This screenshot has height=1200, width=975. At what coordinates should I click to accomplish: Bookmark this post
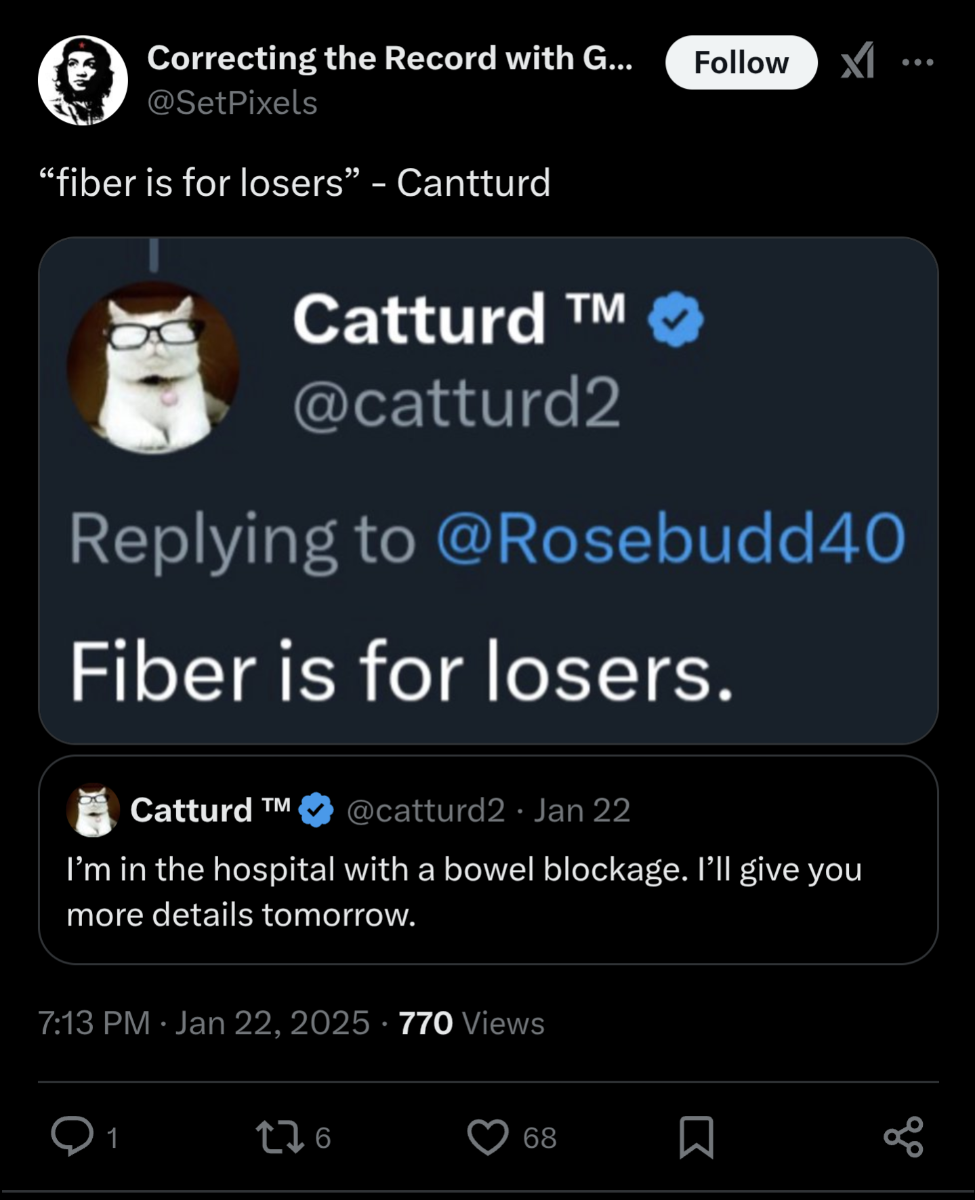(x=696, y=1137)
